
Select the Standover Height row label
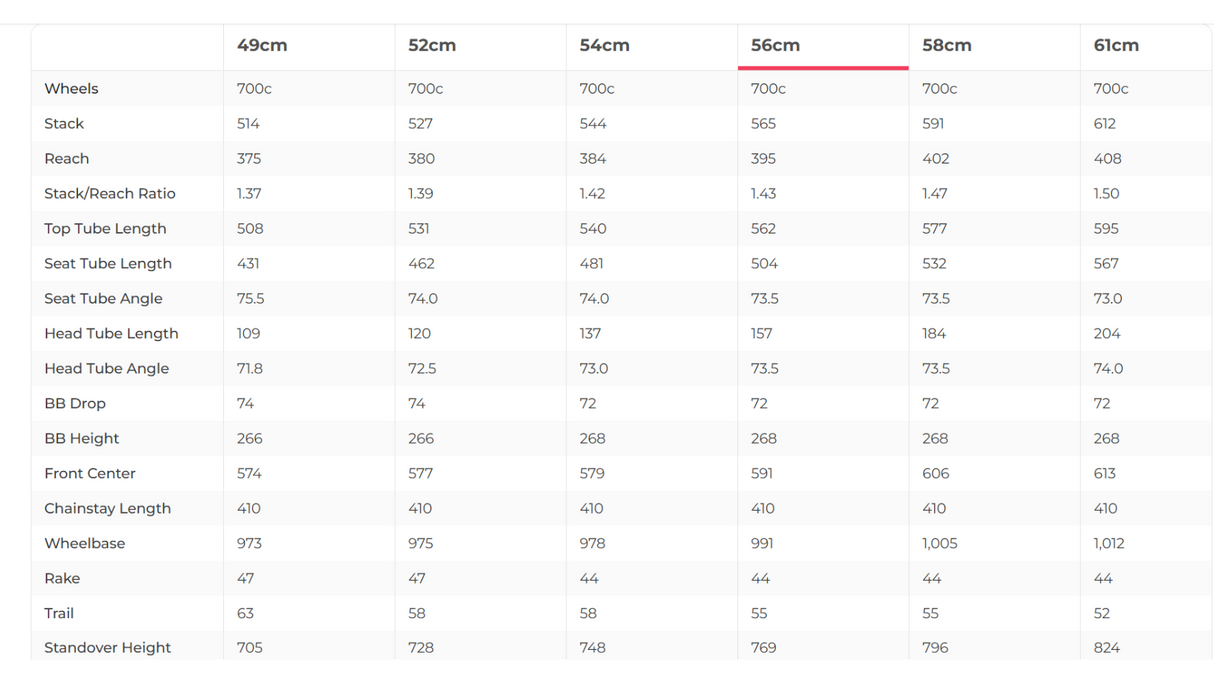pos(107,648)
